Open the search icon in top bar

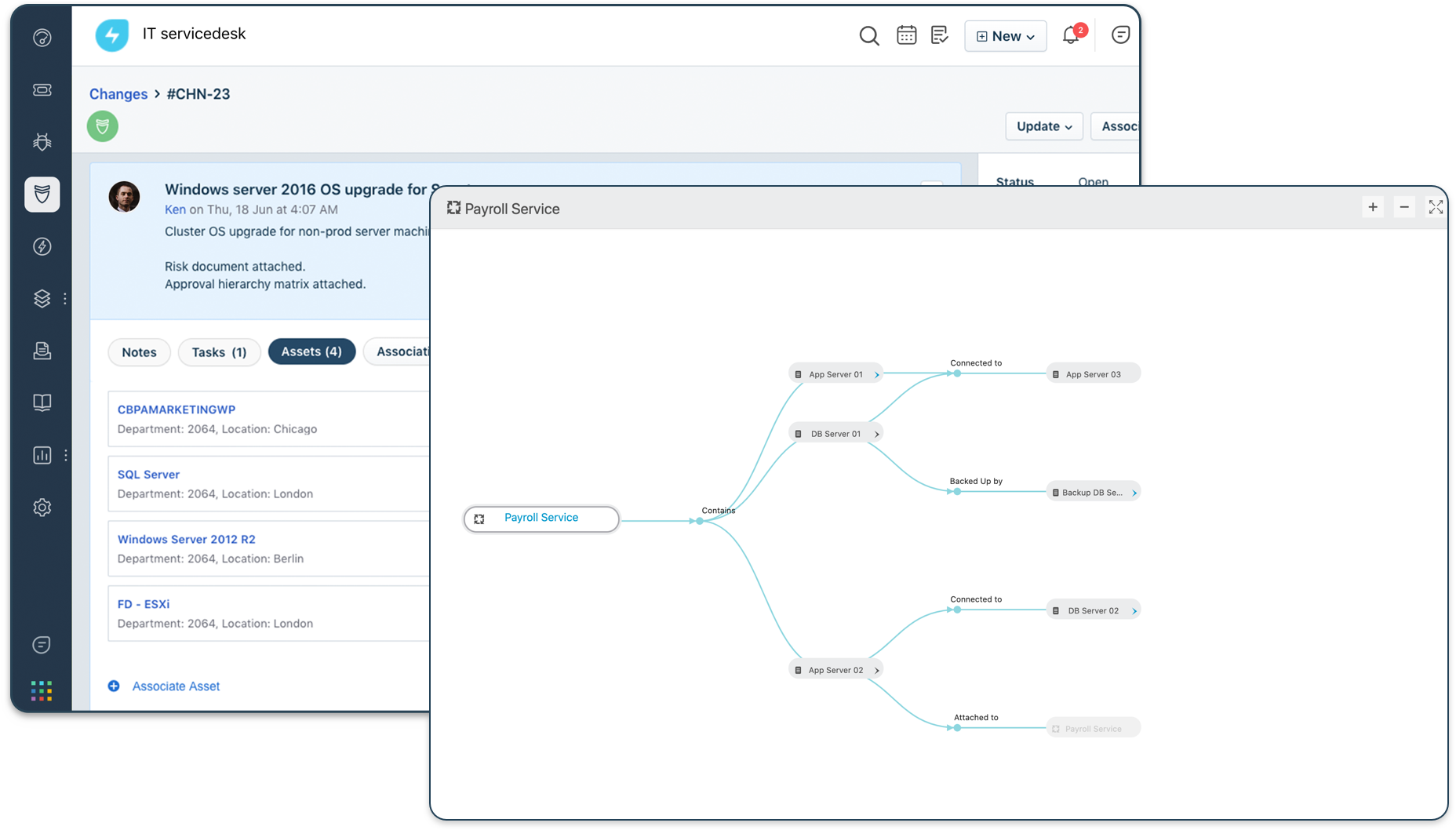(868, 36)
